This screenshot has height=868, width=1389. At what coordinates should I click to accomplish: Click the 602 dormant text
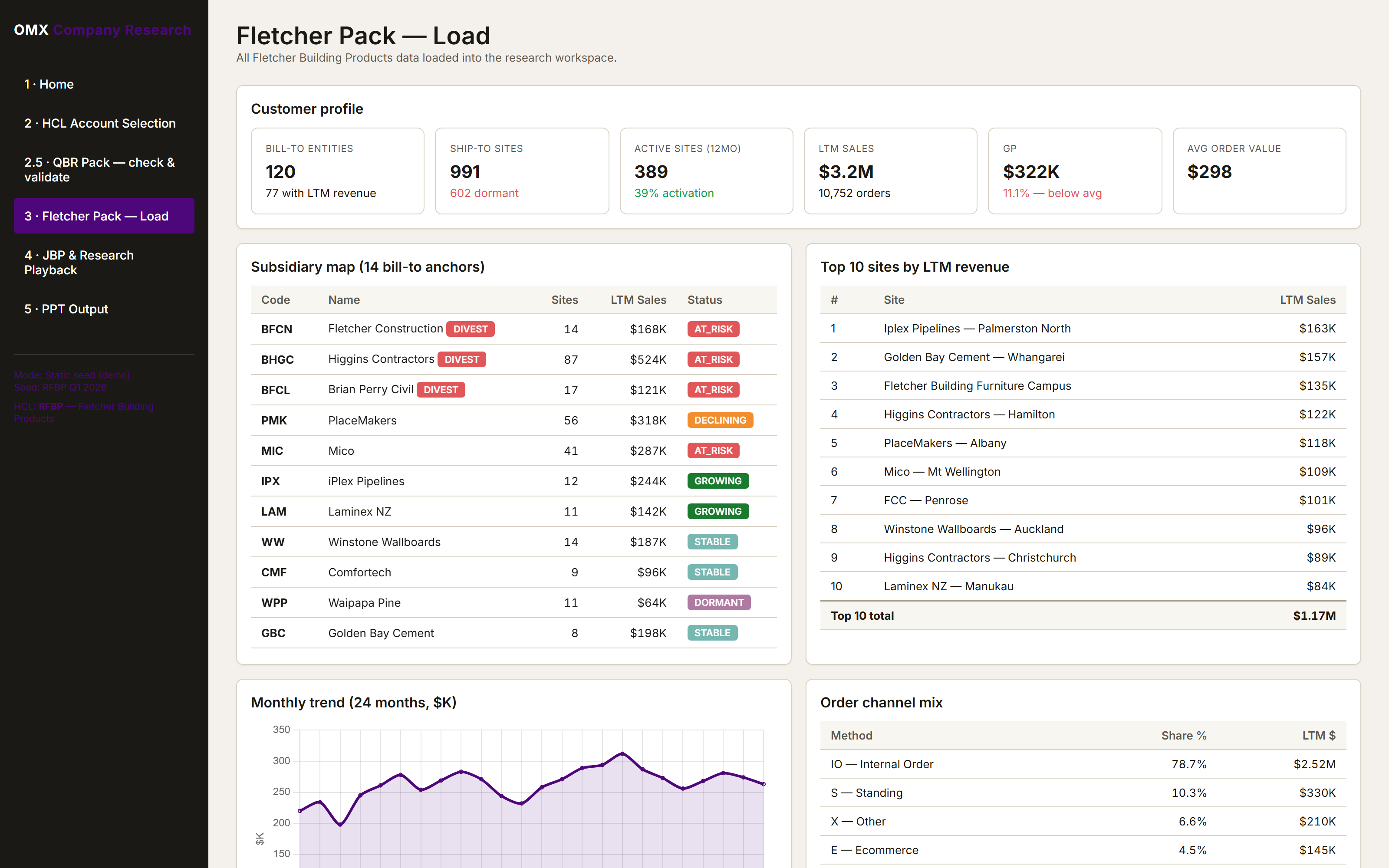coord(484,193)
